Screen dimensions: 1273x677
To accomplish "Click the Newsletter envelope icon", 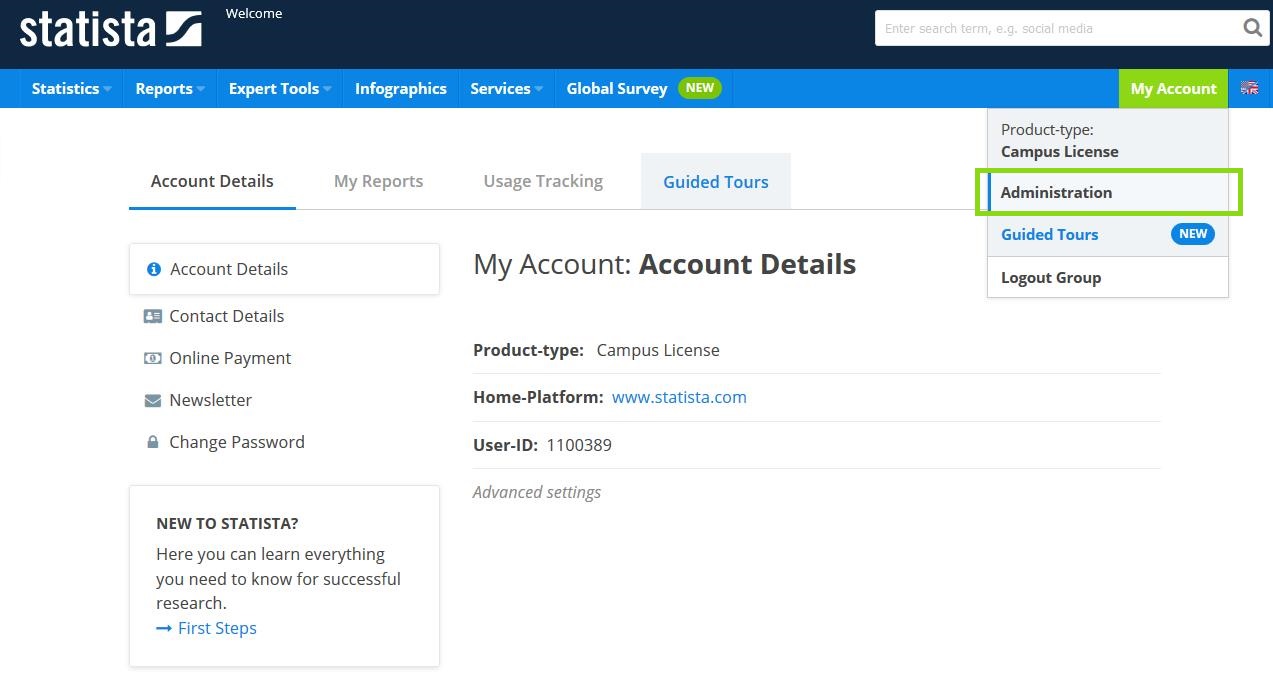I will tap(153, 400).
